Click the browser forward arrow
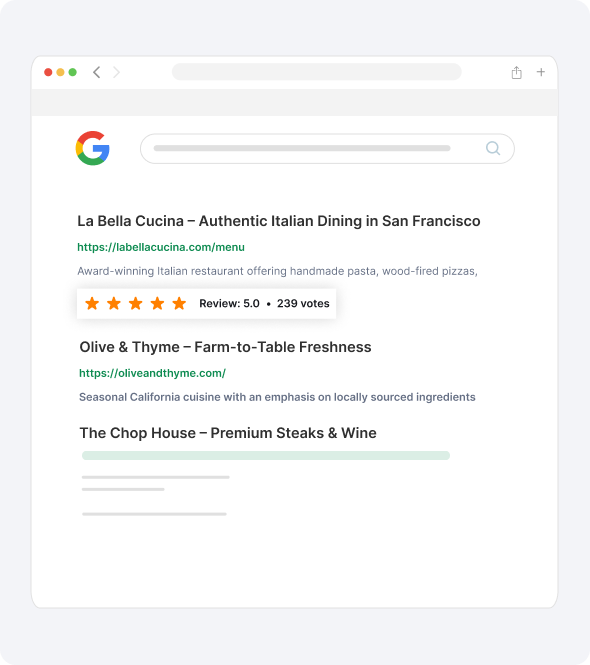 tap(116, 72)
